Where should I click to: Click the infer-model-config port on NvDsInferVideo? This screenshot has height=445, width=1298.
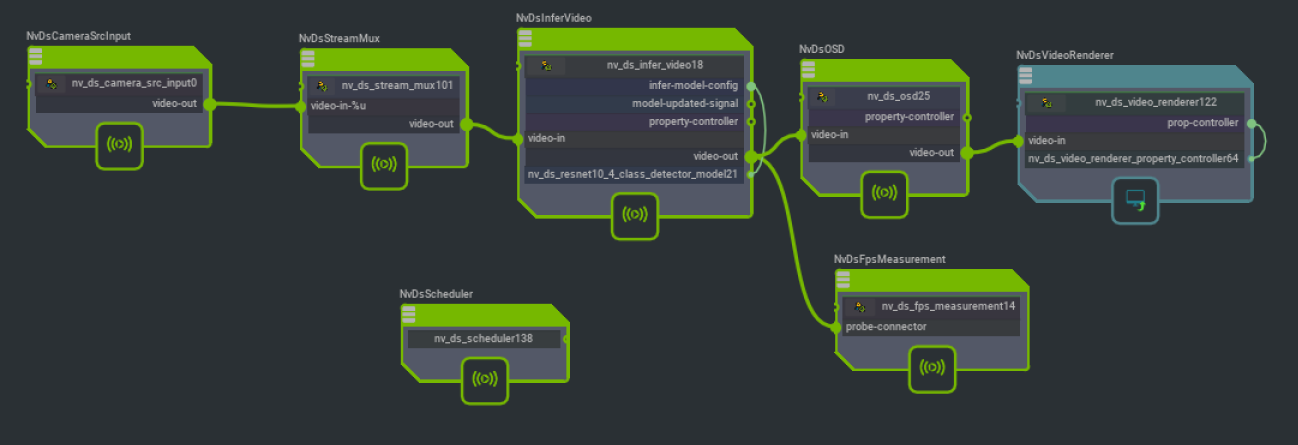[750, 86]
